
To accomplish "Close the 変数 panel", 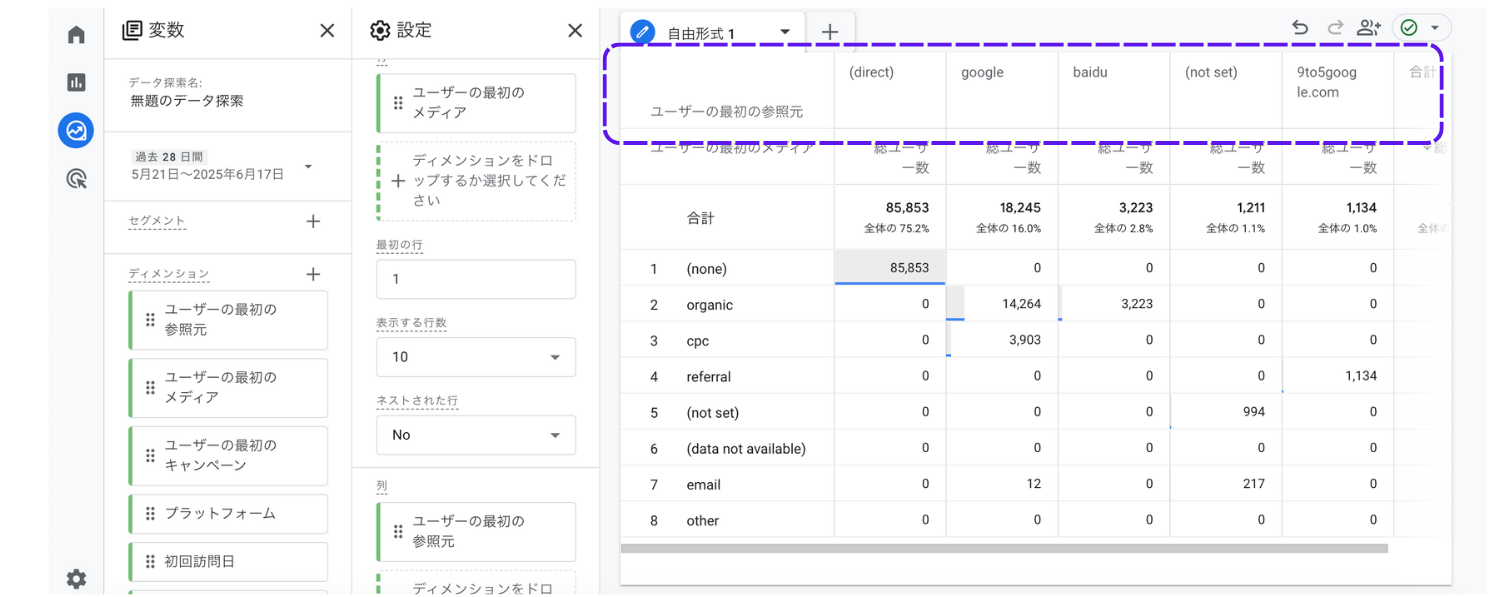I will pos(327,31).
